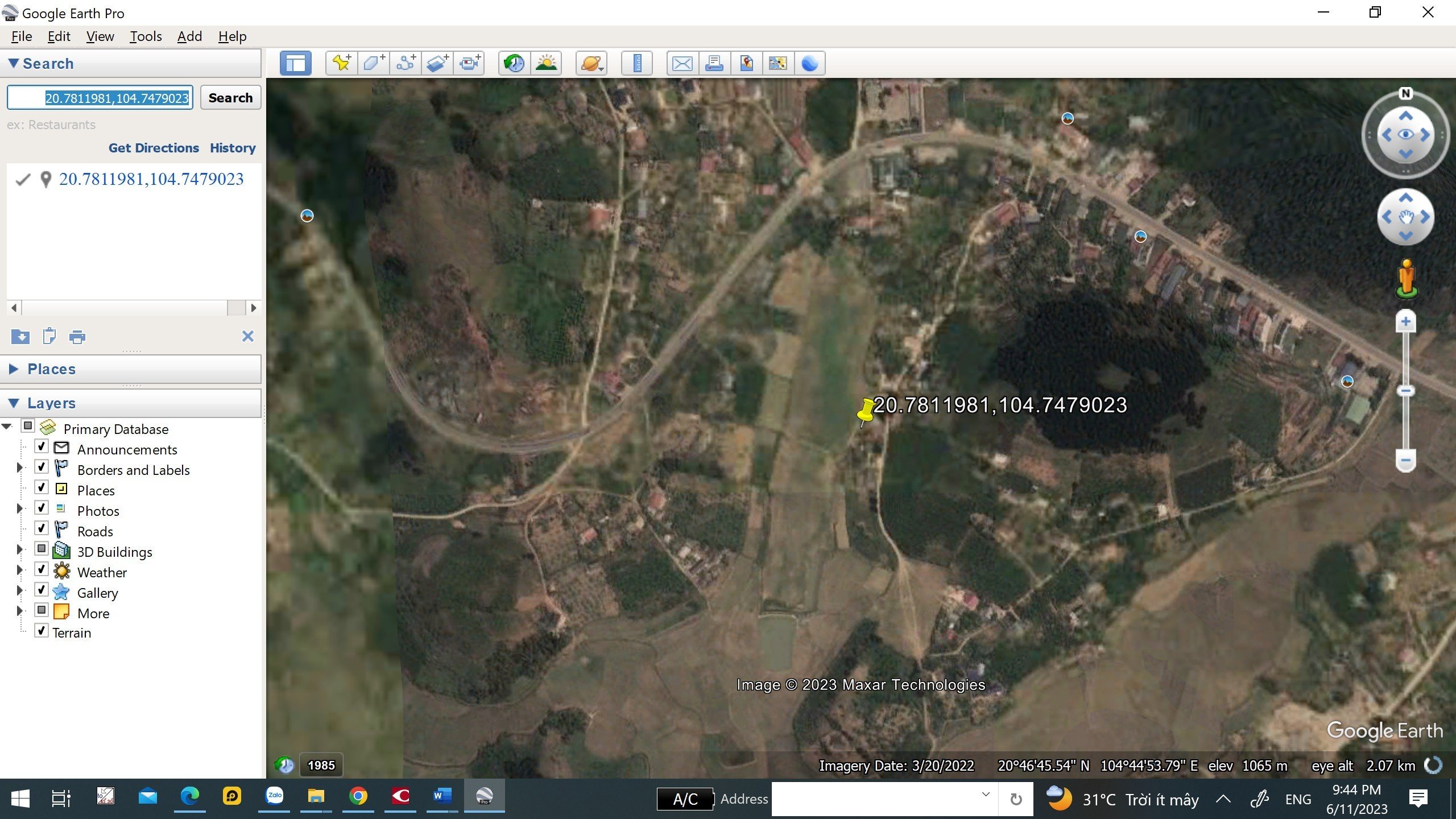Open the search History link
The width and height of the screenshot is (1456, 819).
(233, 148)
